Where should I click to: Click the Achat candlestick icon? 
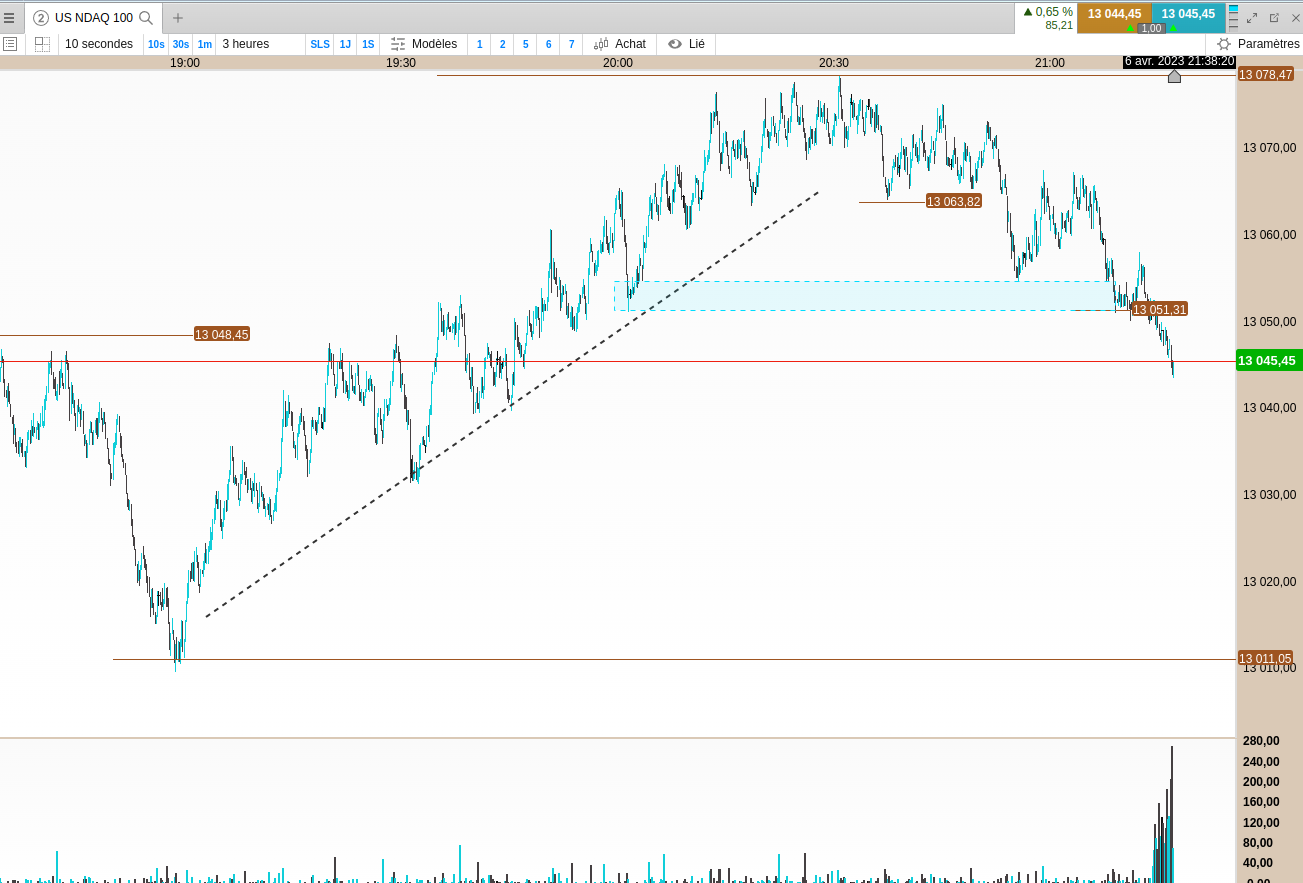click(601, 44)
